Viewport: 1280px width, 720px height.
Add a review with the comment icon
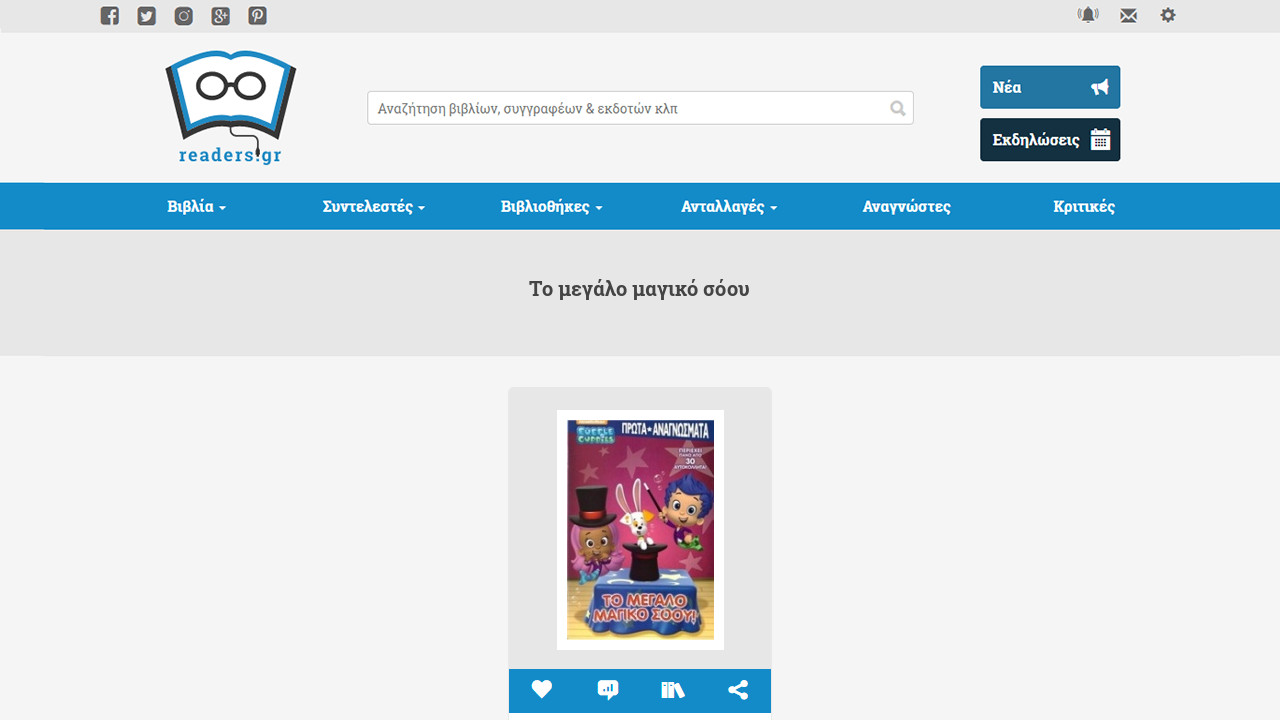607,690
